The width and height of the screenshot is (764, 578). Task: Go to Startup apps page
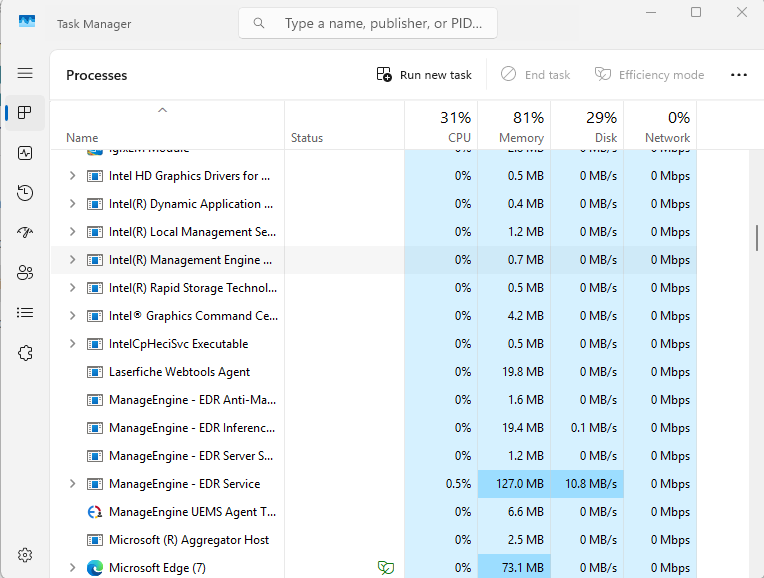(x=25, y=233)
